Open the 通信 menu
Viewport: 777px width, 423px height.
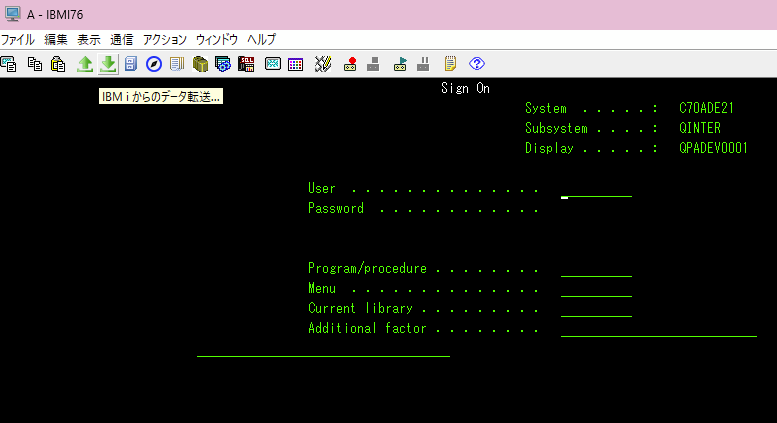click(121, 40)
